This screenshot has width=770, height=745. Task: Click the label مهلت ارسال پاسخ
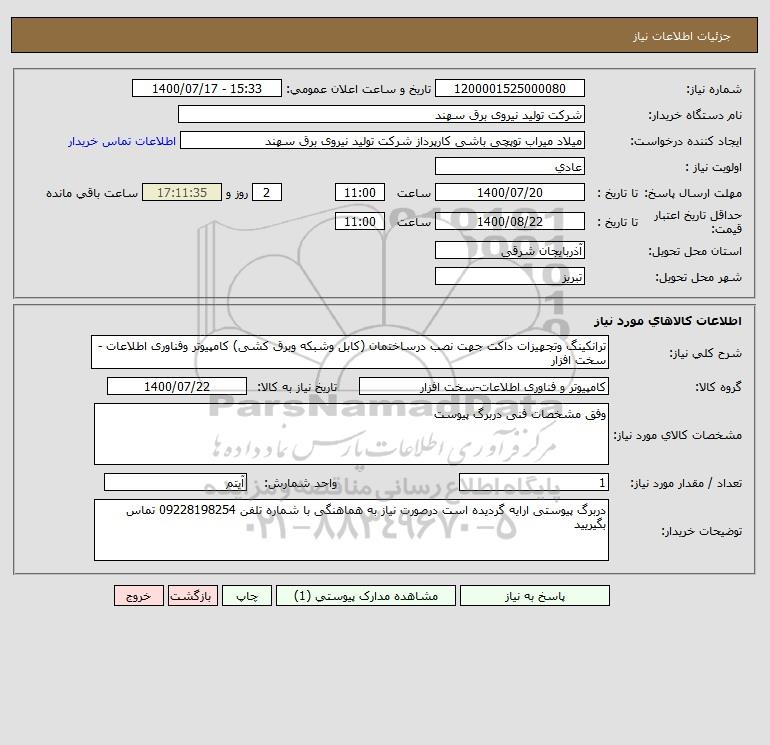tap(693, 193)
